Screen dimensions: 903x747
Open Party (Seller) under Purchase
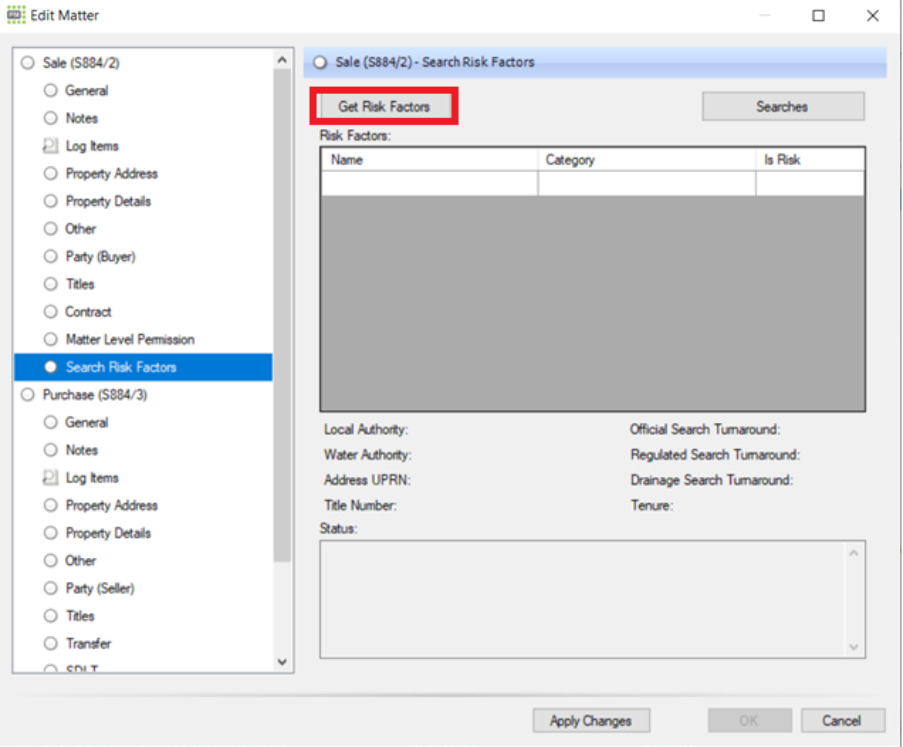tap(99, 589)
